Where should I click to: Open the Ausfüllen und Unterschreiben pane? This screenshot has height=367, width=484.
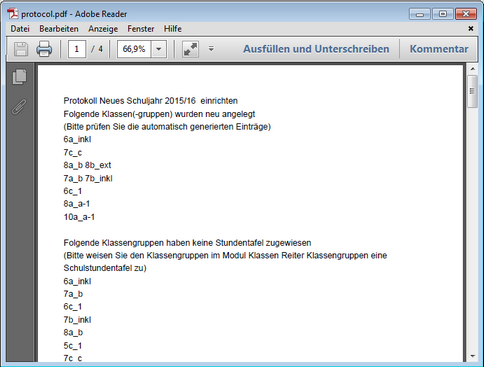point(316,49)
